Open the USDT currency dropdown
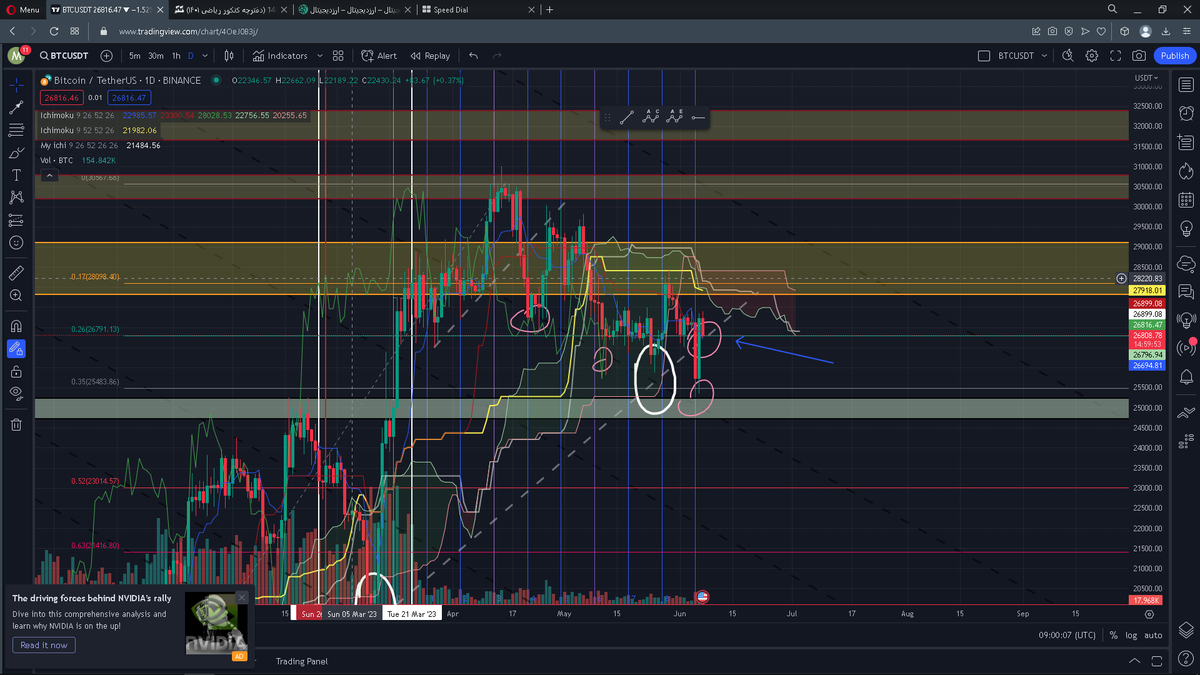Viewport: 1200px width, 675px height. pos(1146,78)
